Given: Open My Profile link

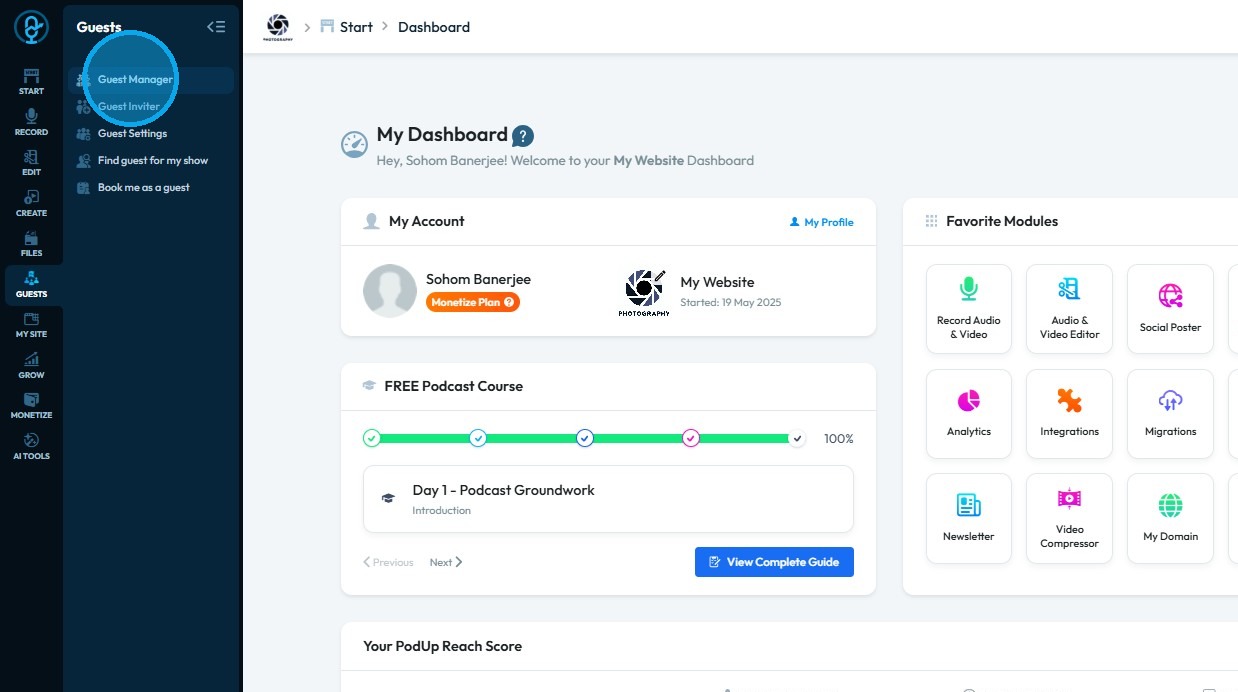Looking at the screenshot, I should click(x=822, y=222).
